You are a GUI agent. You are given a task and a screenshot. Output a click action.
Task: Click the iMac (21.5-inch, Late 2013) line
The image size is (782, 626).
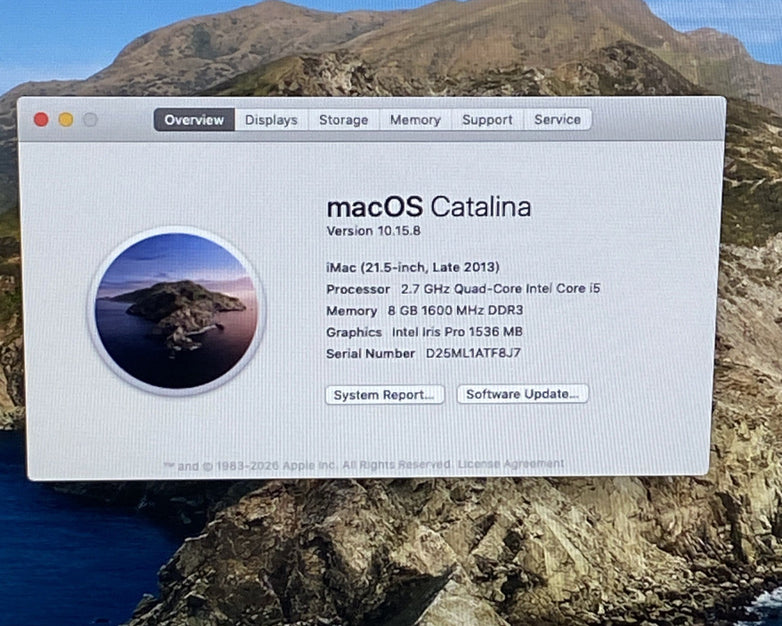(413, 267)
